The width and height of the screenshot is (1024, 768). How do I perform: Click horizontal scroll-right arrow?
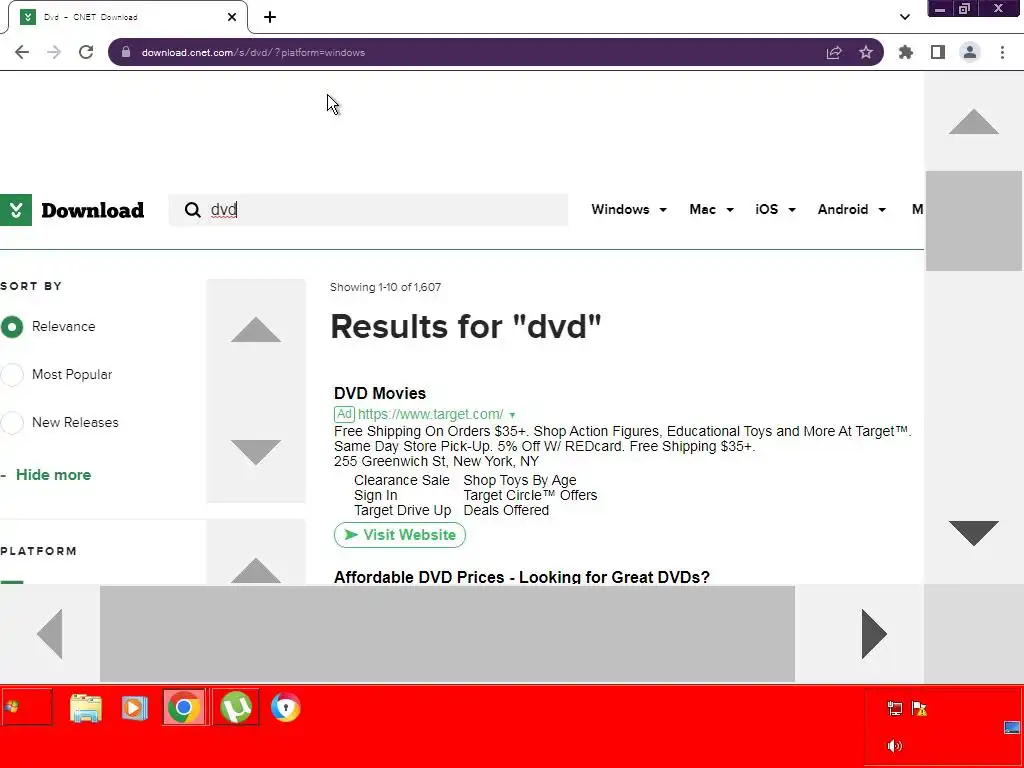pos(874,633)
